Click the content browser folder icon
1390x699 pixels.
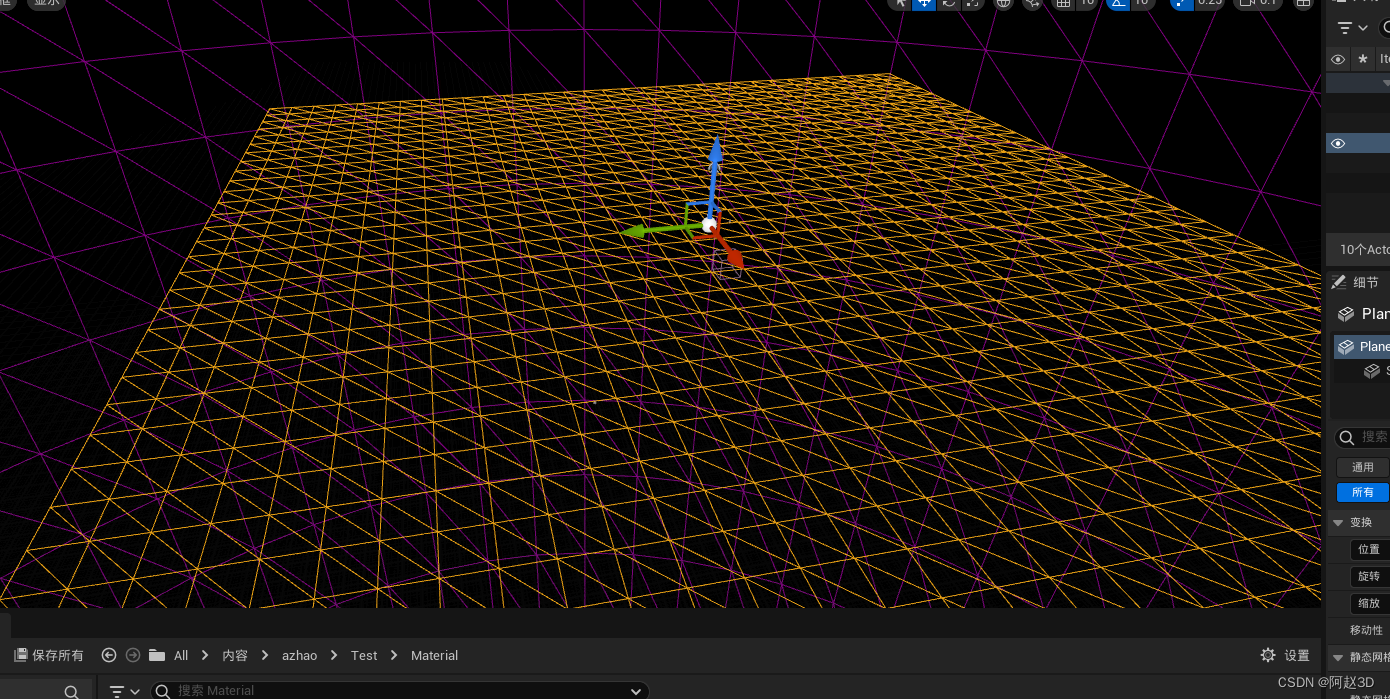point(157,655)
